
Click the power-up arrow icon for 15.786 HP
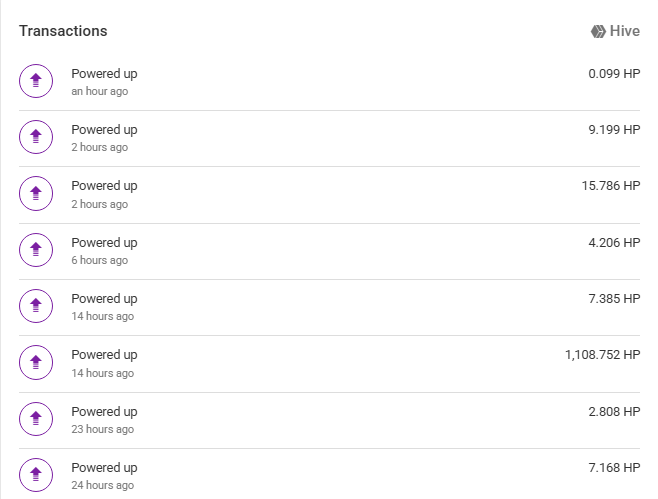(36, 193)
